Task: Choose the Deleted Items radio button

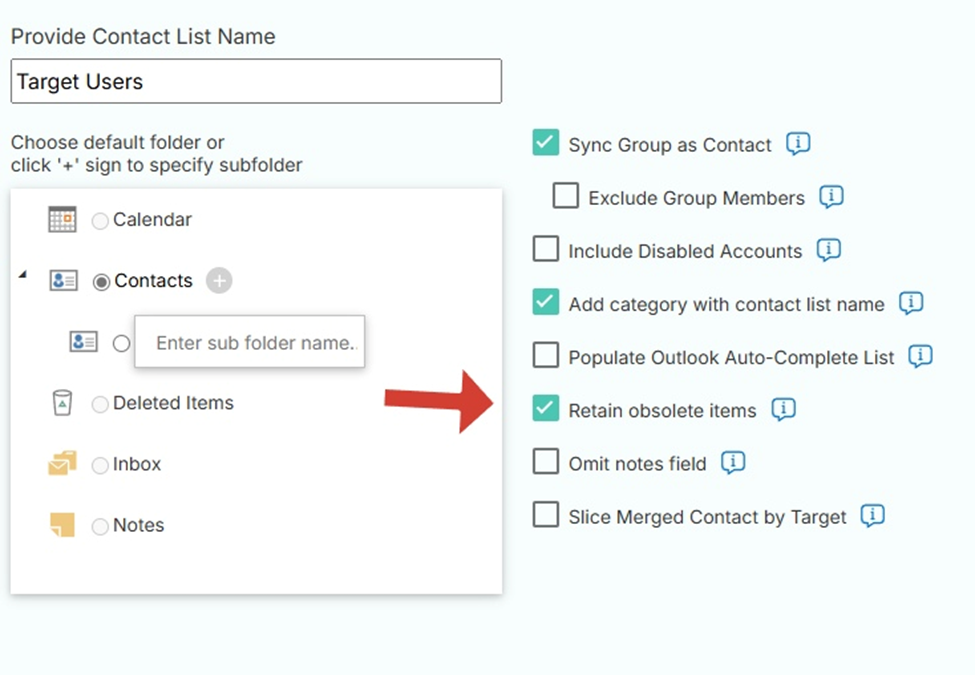Action: click(x=100, y=405)
